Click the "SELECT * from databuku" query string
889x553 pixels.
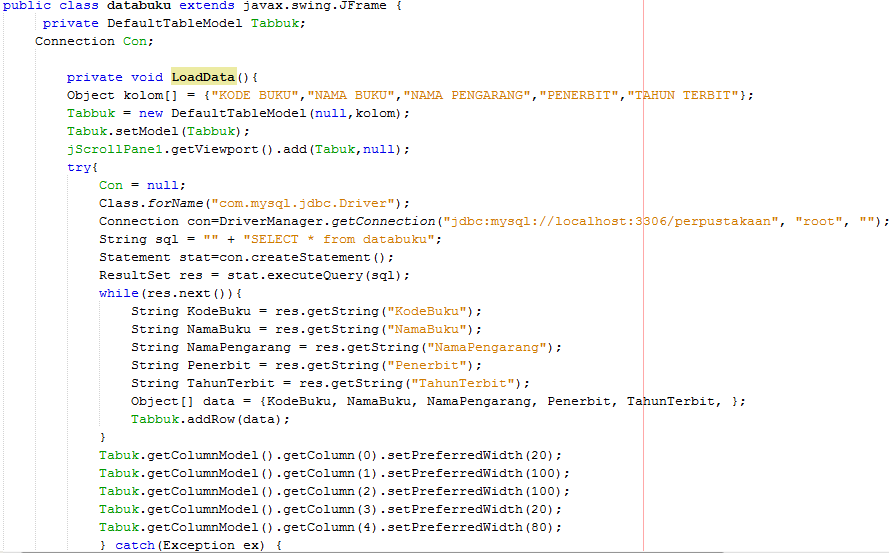339,239
